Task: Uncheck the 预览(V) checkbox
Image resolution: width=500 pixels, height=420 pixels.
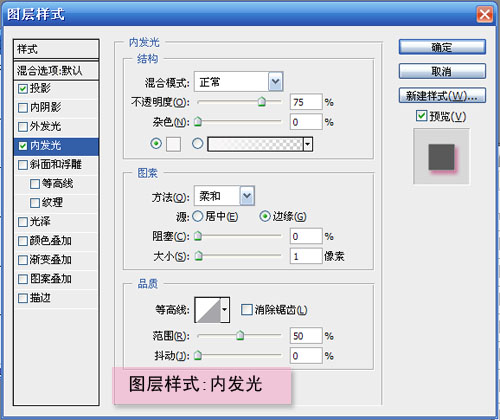Action: tap(421, 116)
